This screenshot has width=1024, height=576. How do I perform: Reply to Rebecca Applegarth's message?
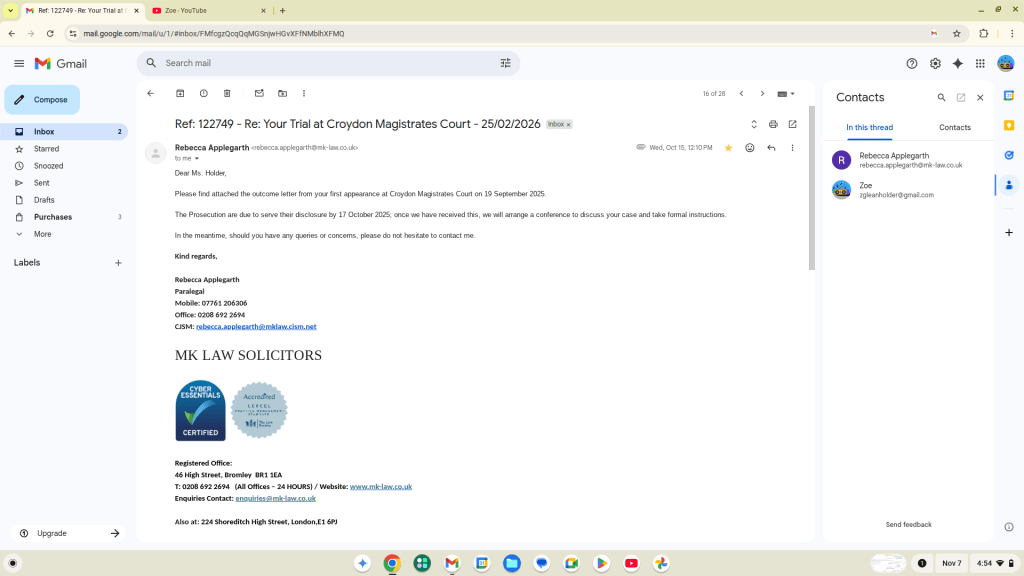(x=771, y=147)
